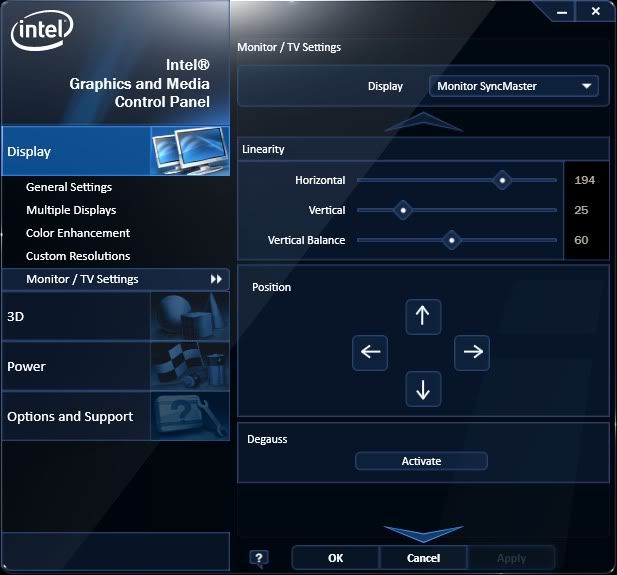Open the 3D category
617x575 pixels.
(116, 316)
